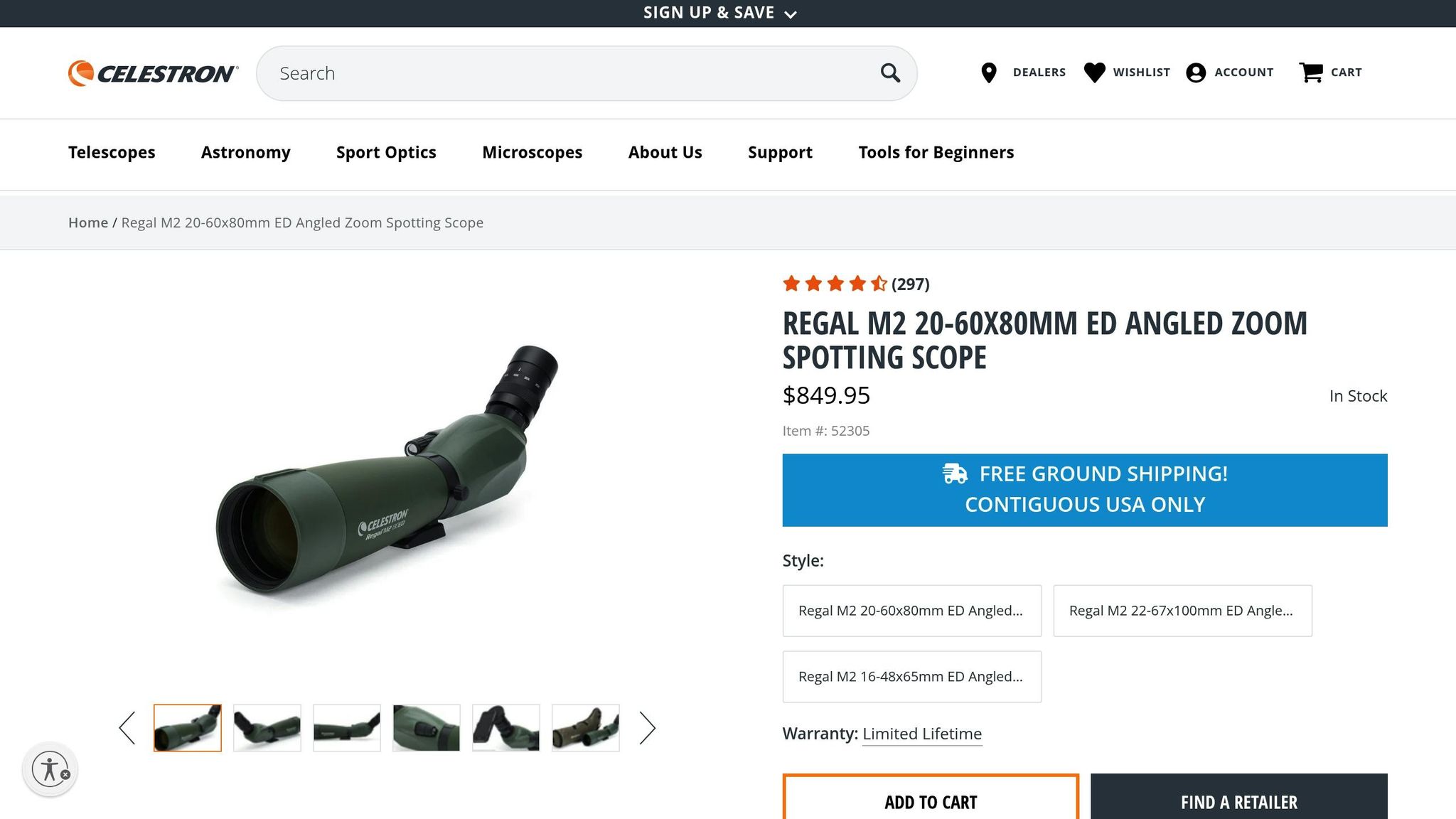The width and height of the screenshot is (1456, 819).
Task: Click the Wishlist heart icon
Action: pos(1093,72)
